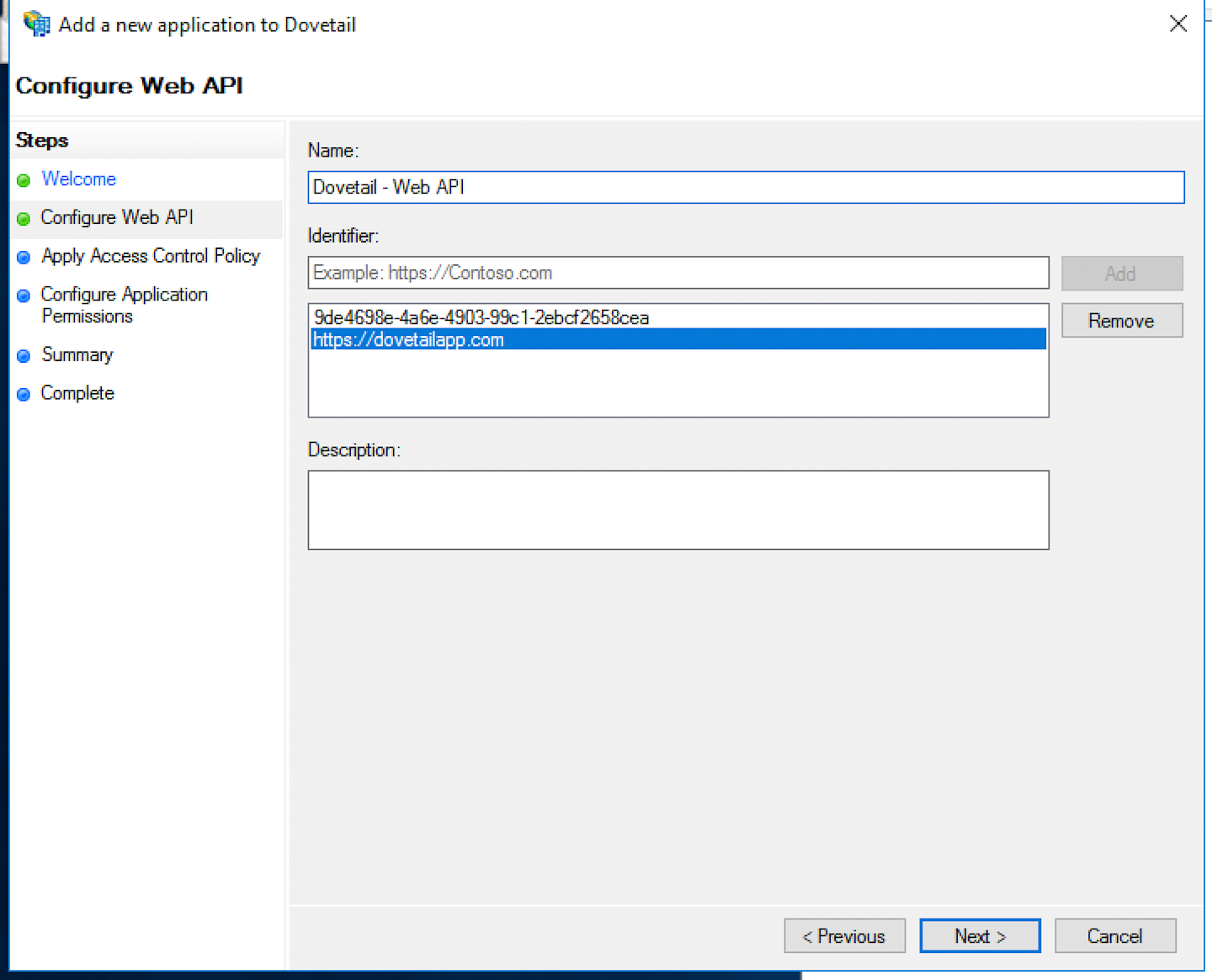1212x980 pixels.
Task: Go back with the Previous button
Action: [844, 936]
